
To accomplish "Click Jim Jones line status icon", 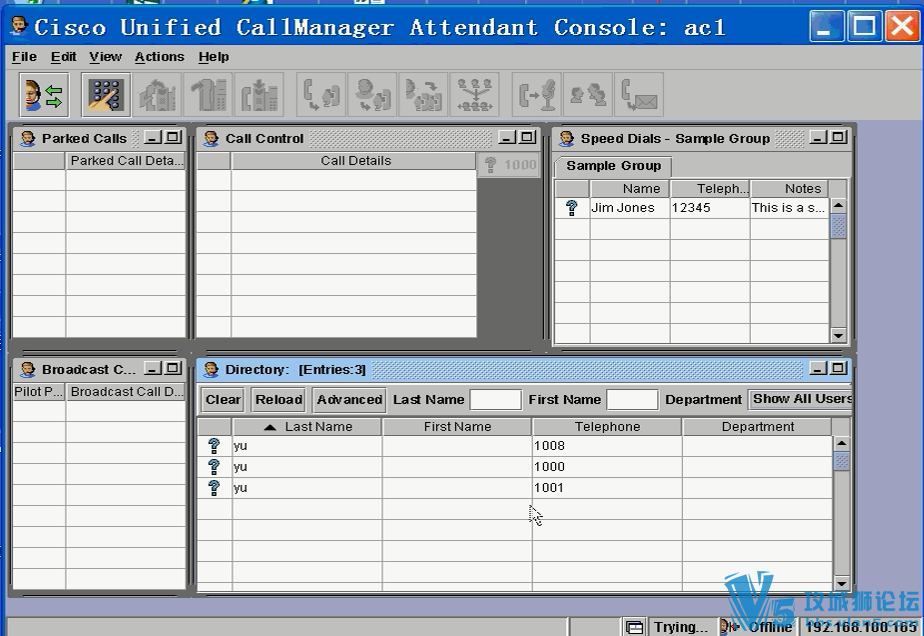I will pos(571,207).
